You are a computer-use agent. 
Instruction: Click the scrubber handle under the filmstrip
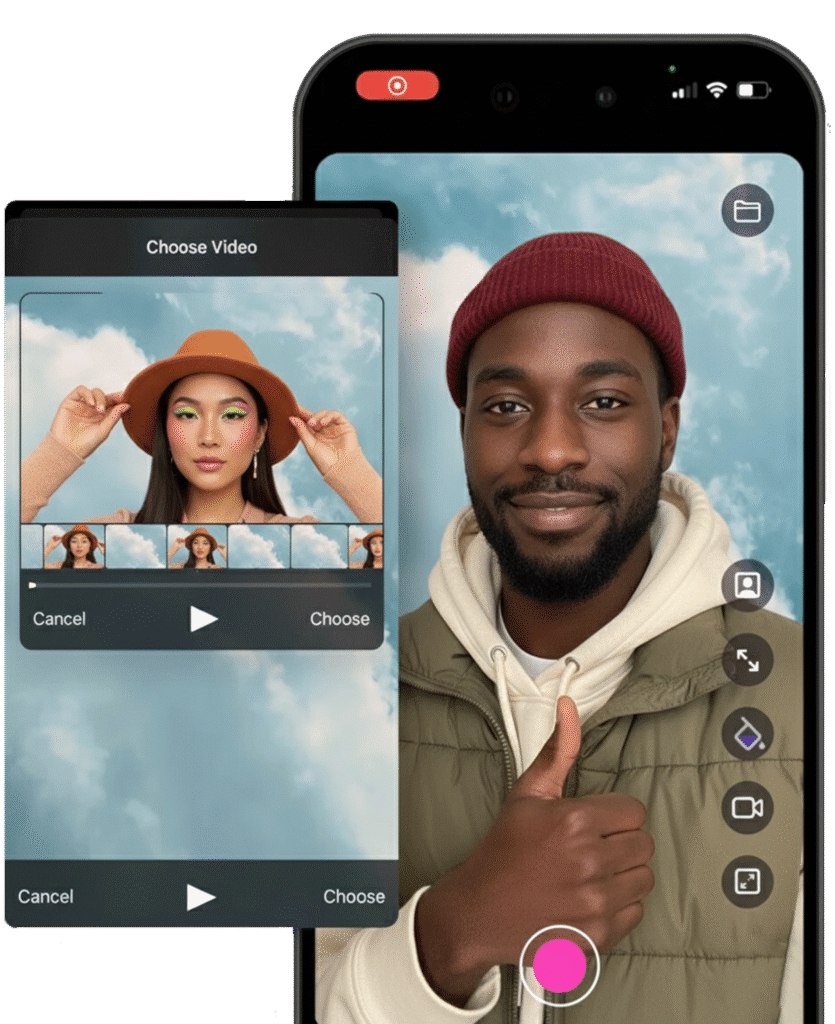tap(33, 585)
